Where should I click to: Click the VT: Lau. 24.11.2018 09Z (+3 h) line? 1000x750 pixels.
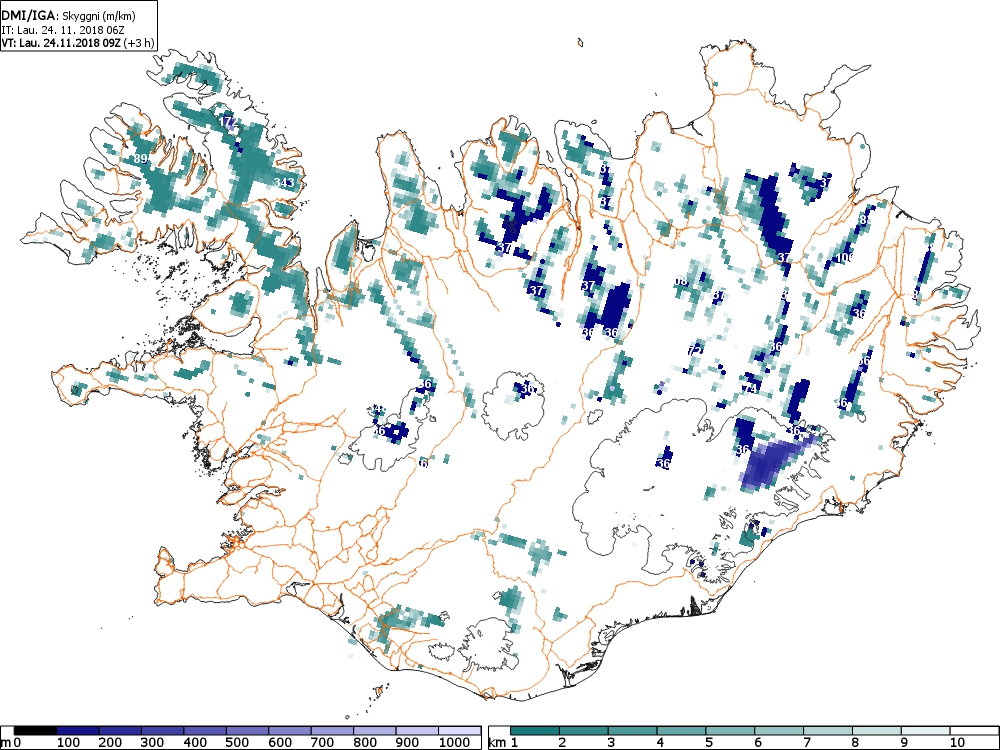(78, 43)
